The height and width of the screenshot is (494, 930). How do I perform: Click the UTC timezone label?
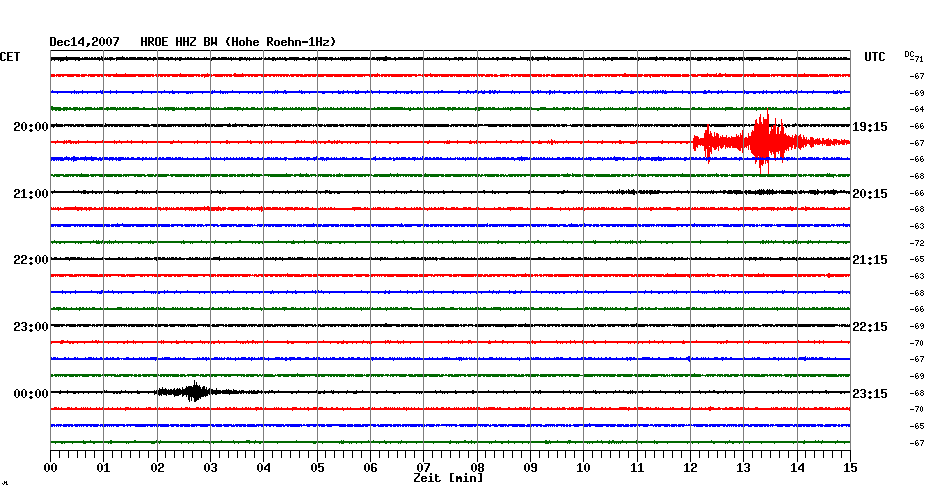(874, 57)
